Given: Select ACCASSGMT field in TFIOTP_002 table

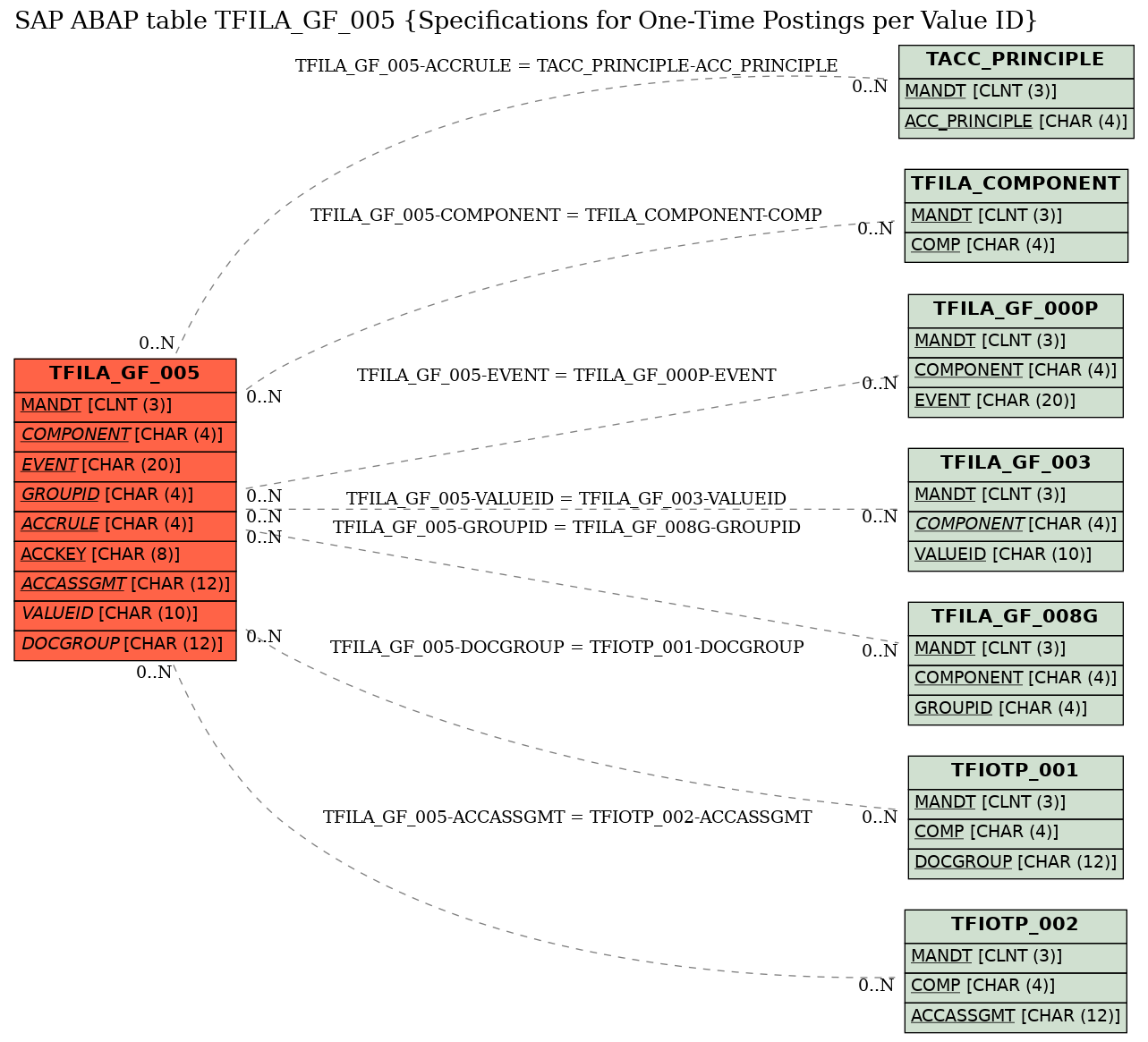Looking at the screenshot, I should [1016, 1017].
